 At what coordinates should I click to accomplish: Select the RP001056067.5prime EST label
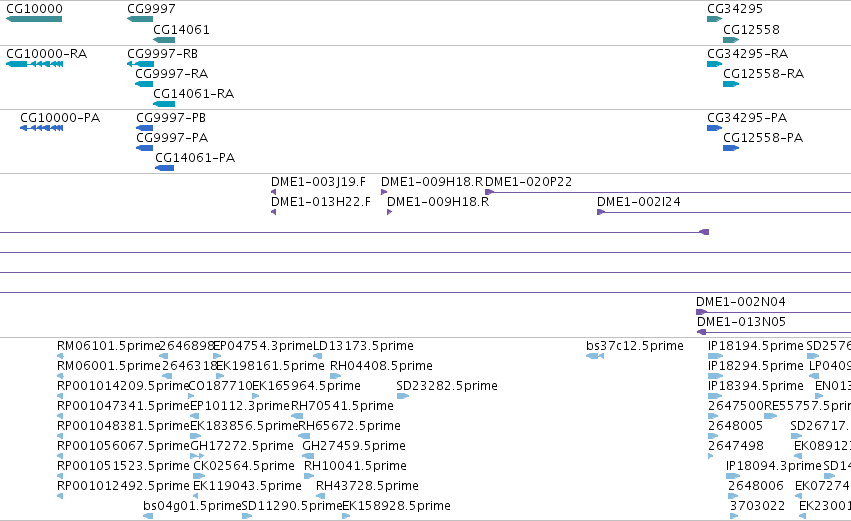pyautogui.click(x=123, y=446)
